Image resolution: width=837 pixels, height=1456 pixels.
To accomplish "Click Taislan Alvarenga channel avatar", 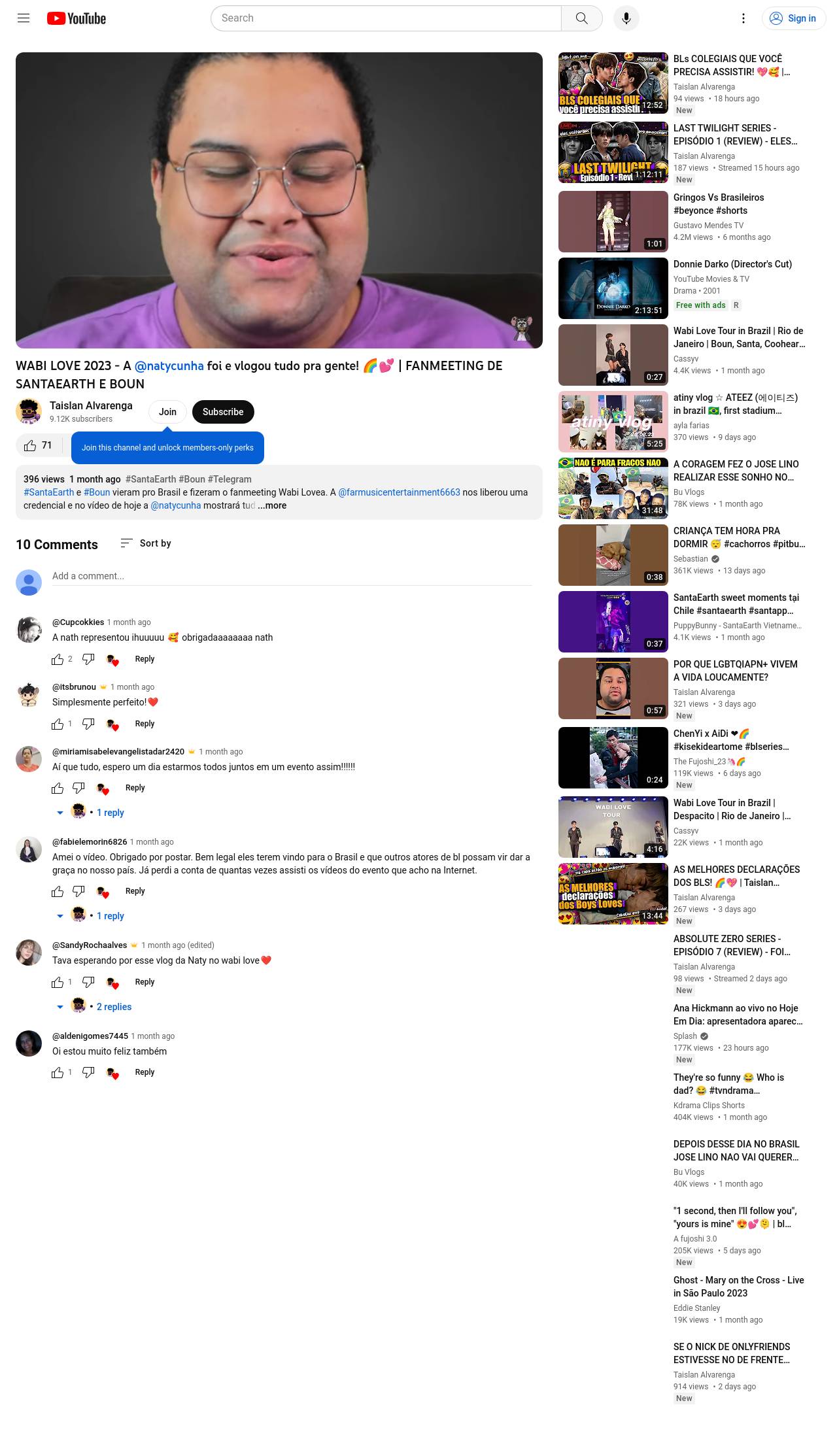I will click(x=29, y=412).
